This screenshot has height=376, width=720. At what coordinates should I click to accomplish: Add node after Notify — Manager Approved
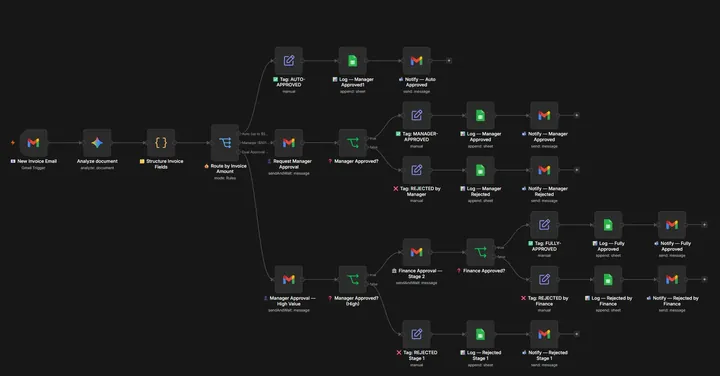(x=576, y=115)
